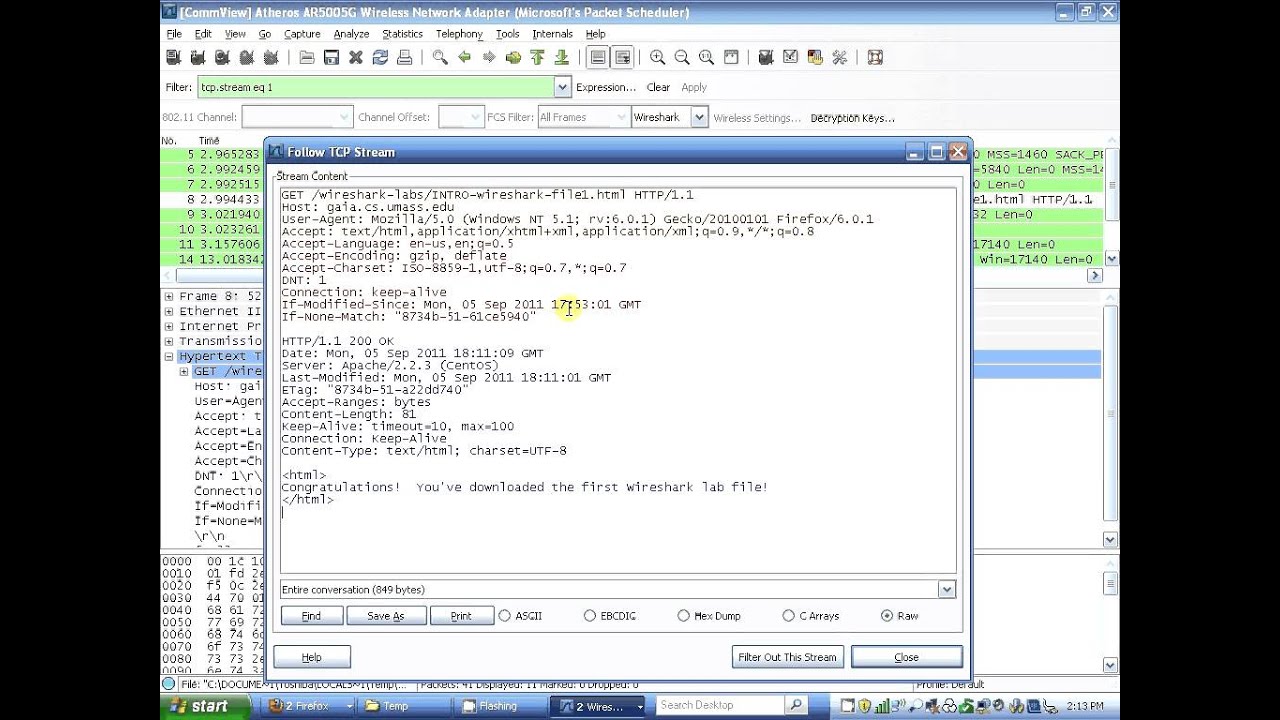
Task: Toggle packet list colorize button
Action: (x=598, y=58)
